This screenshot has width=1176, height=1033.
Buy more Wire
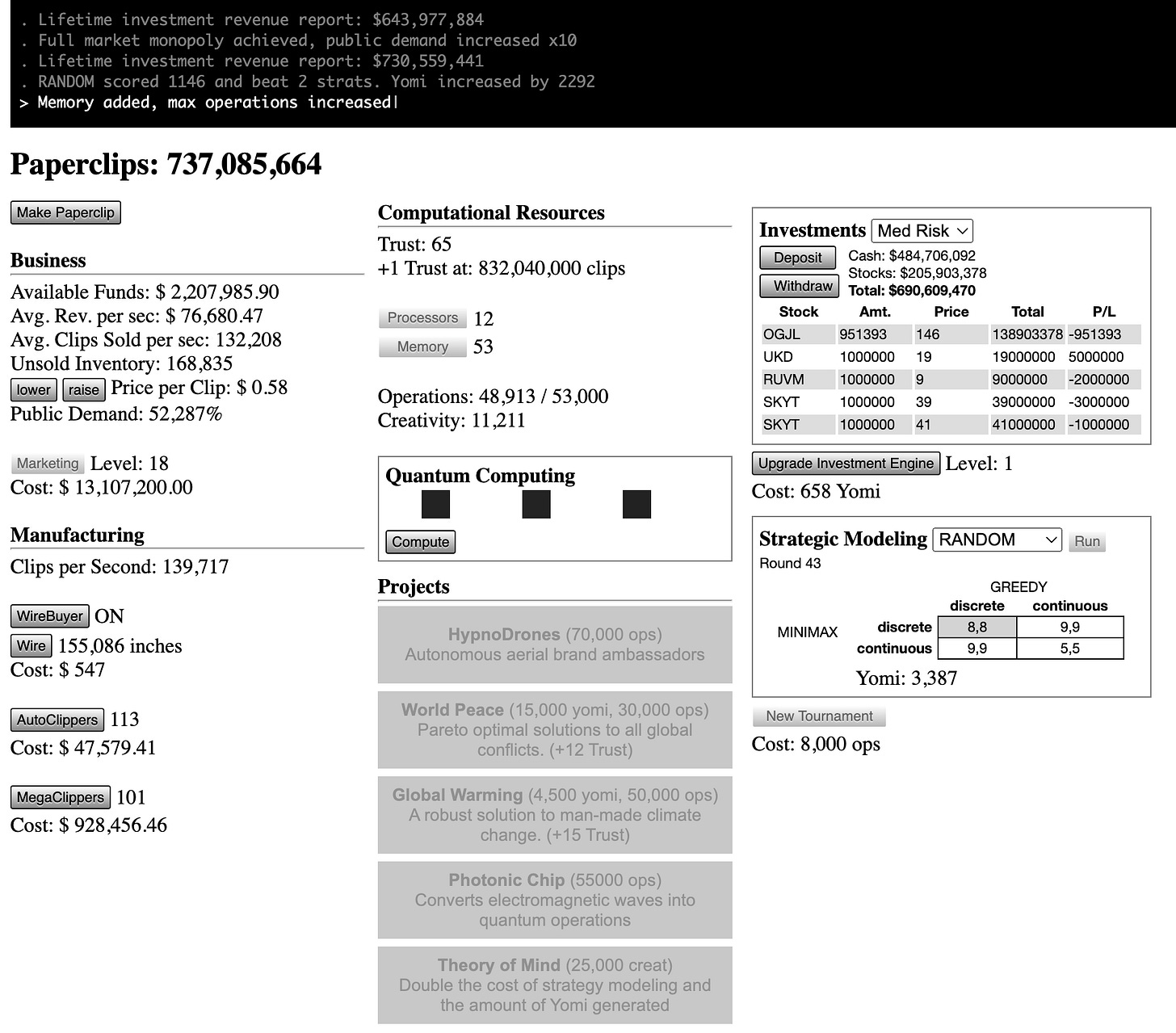click(31, 646)
